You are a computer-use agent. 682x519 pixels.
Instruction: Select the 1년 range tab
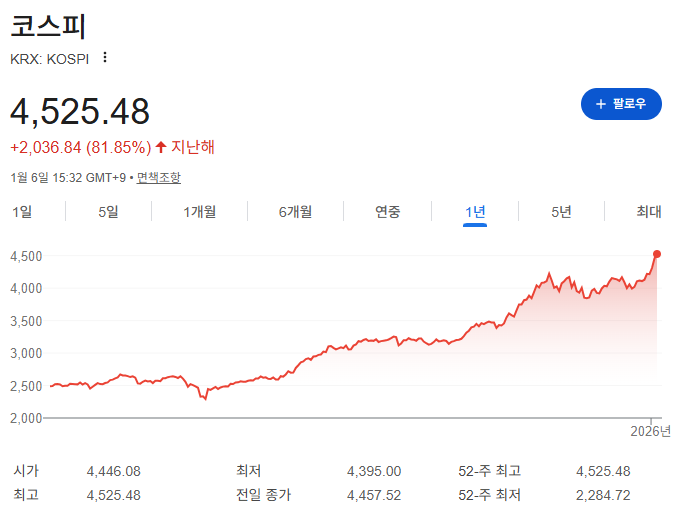[475, 212]
